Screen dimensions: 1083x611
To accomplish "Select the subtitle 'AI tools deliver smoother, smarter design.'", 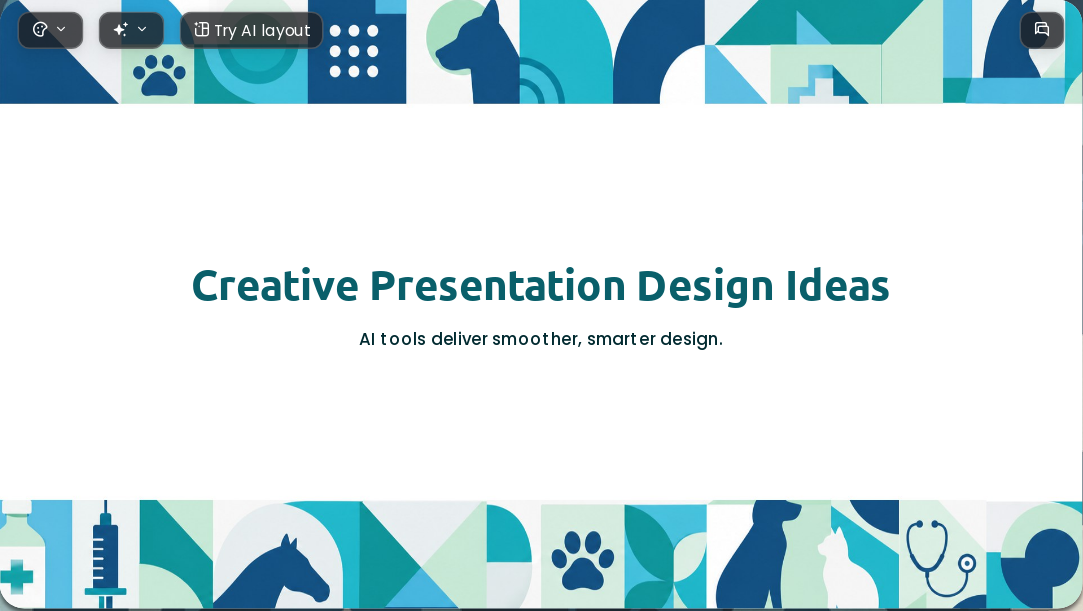I will (541, 340).
